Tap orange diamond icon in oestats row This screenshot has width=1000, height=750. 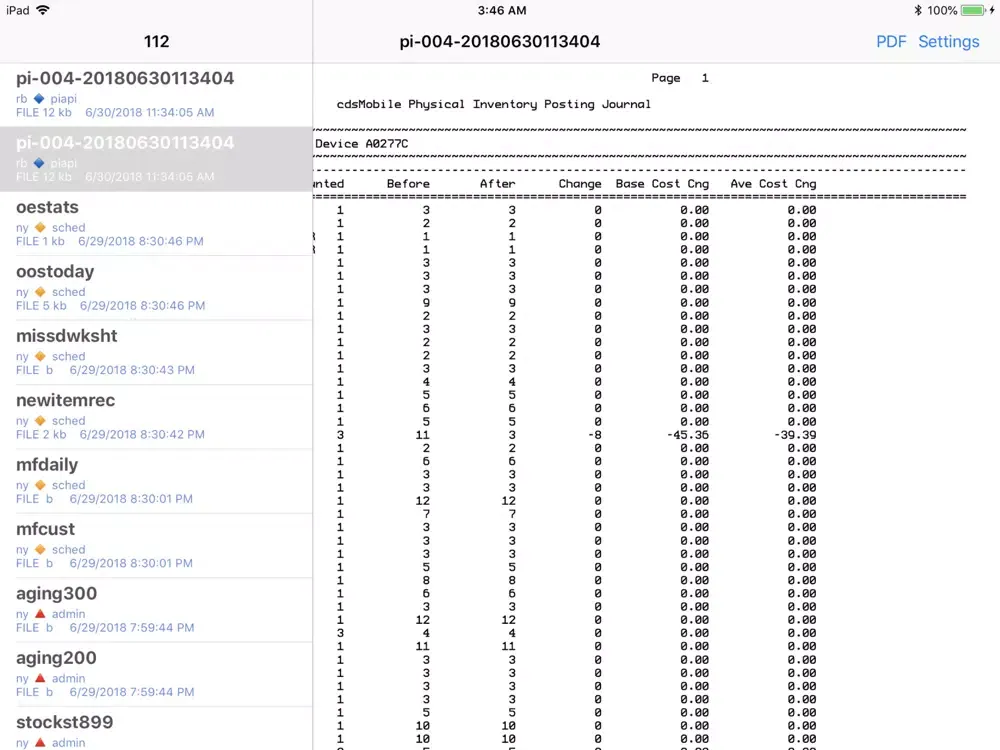[40, 227]
